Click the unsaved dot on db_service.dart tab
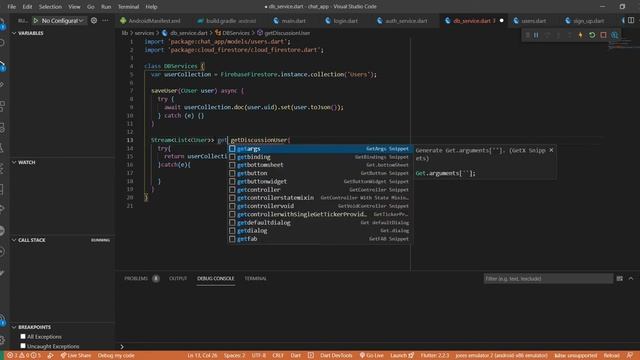Image resolution: width=640 pixels, height=360 pixels. pos(502,21)
